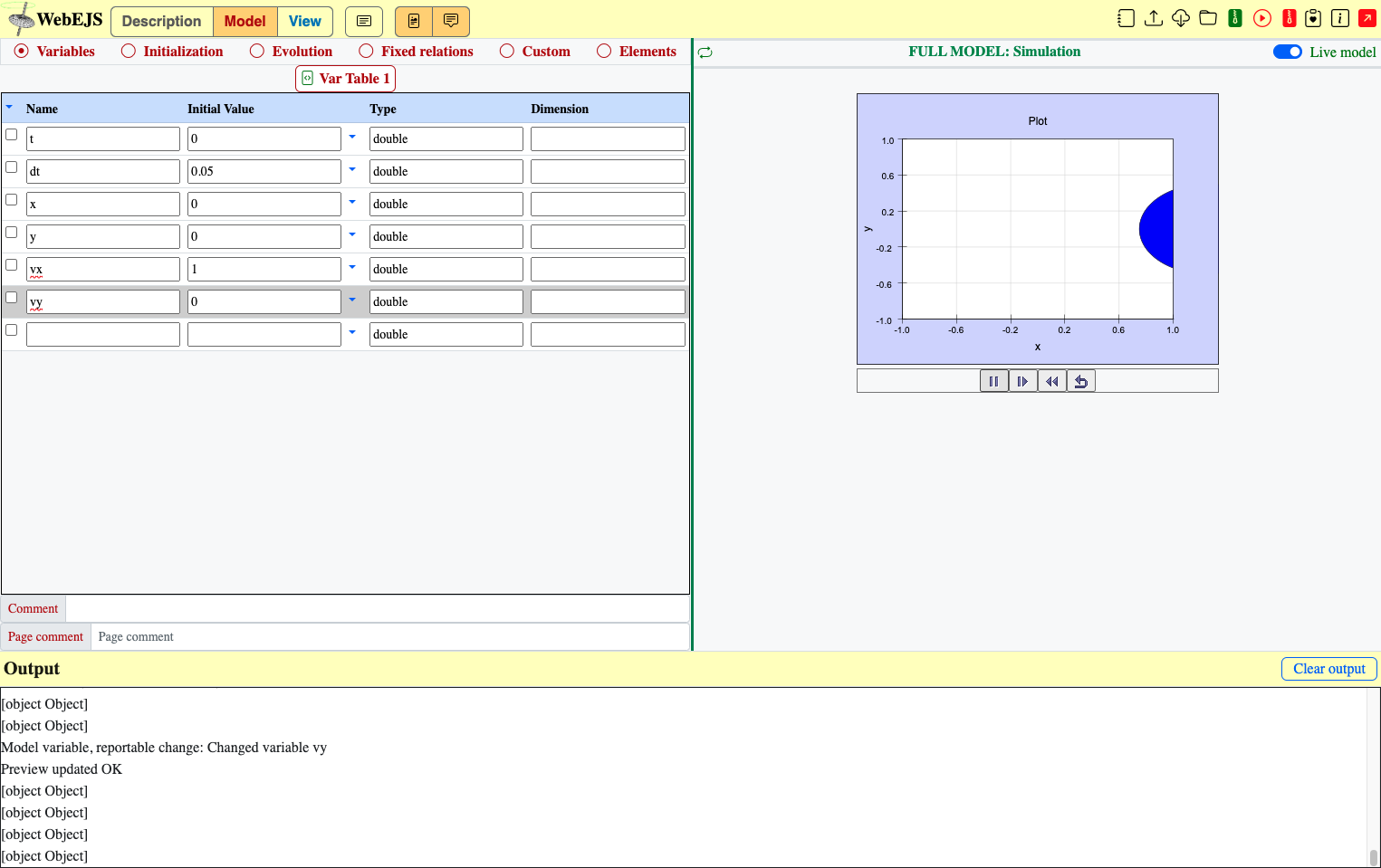Click the notebook icon in the top-right toolbar

[1126, 18]
